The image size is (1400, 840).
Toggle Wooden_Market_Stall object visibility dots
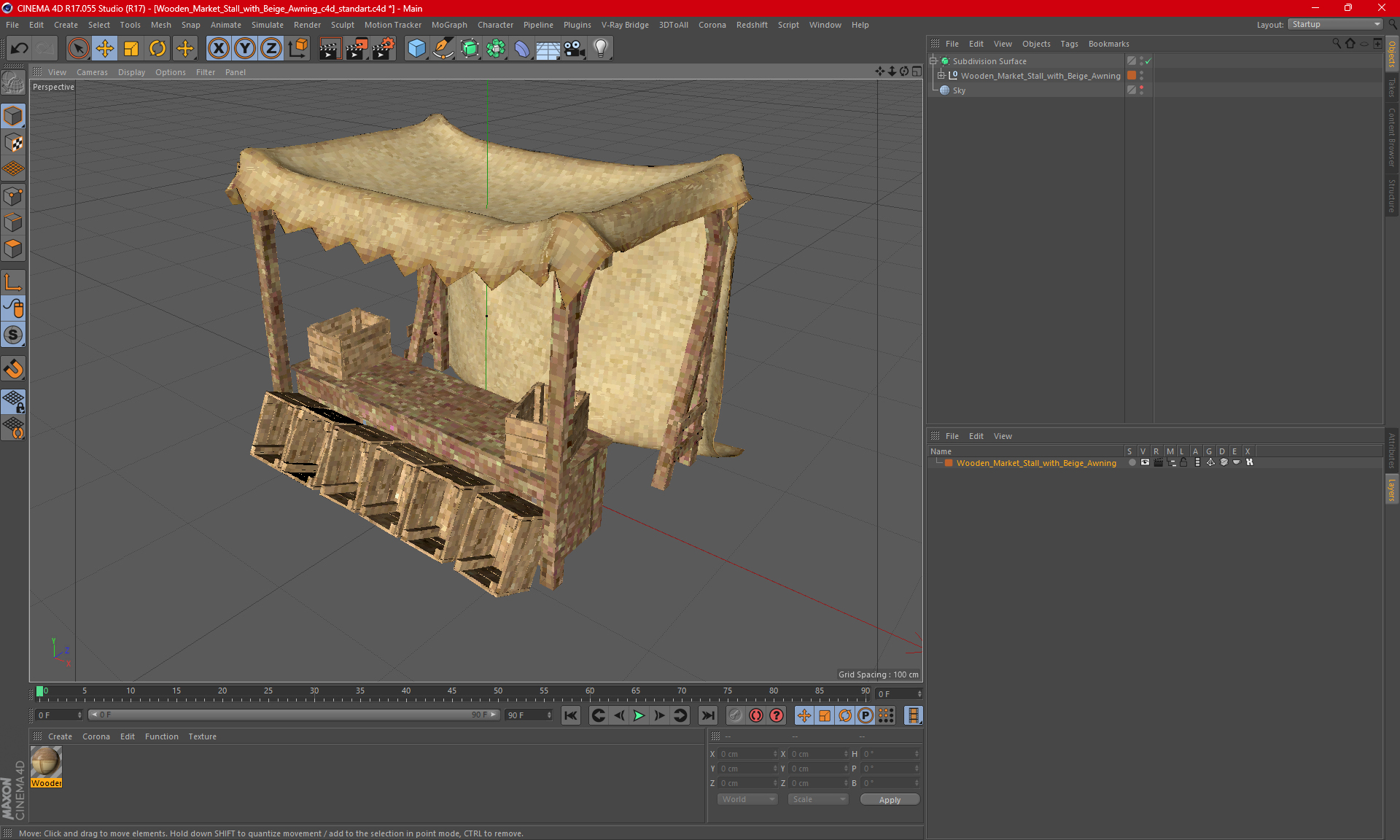(1141, 76)
